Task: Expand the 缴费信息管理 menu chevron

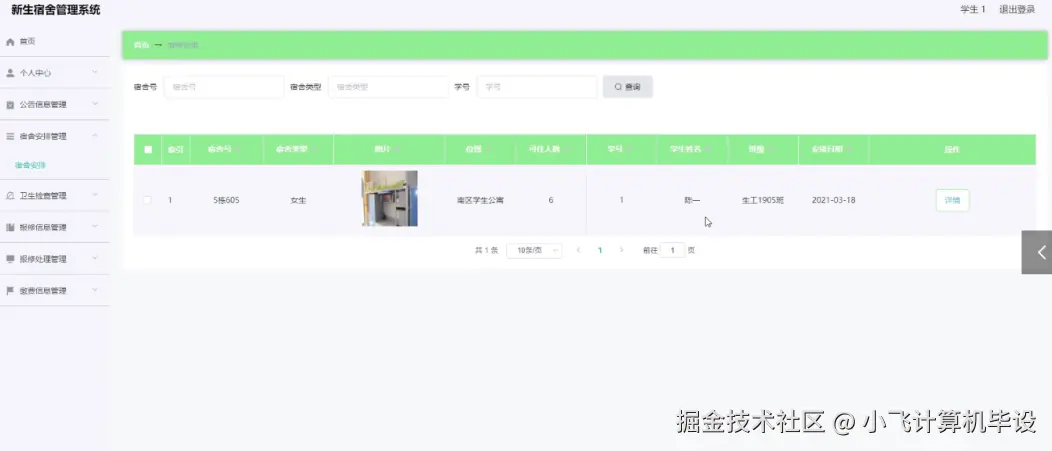Action: [95, 291]
